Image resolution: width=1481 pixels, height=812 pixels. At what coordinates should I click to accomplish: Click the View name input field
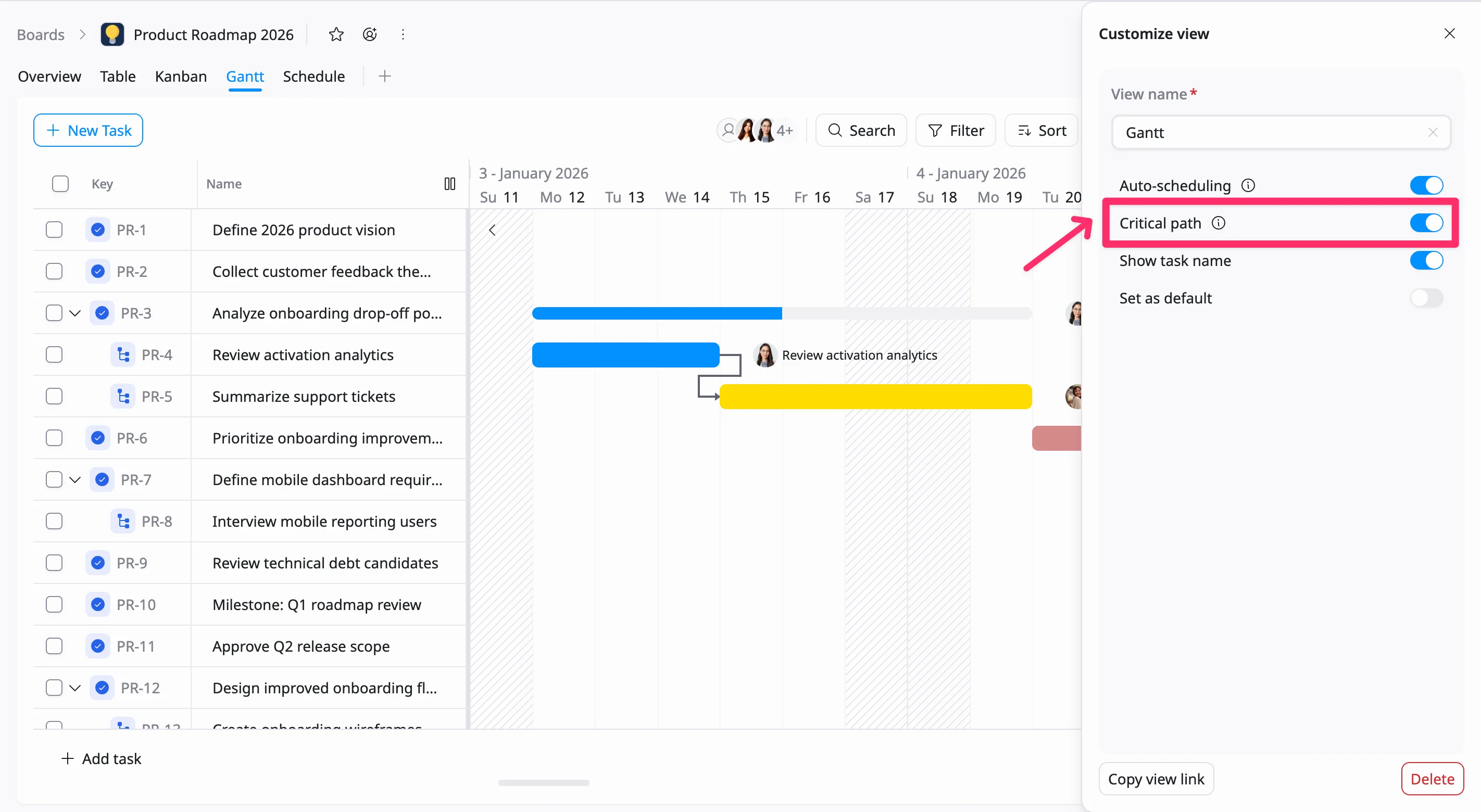[1281, 133]
